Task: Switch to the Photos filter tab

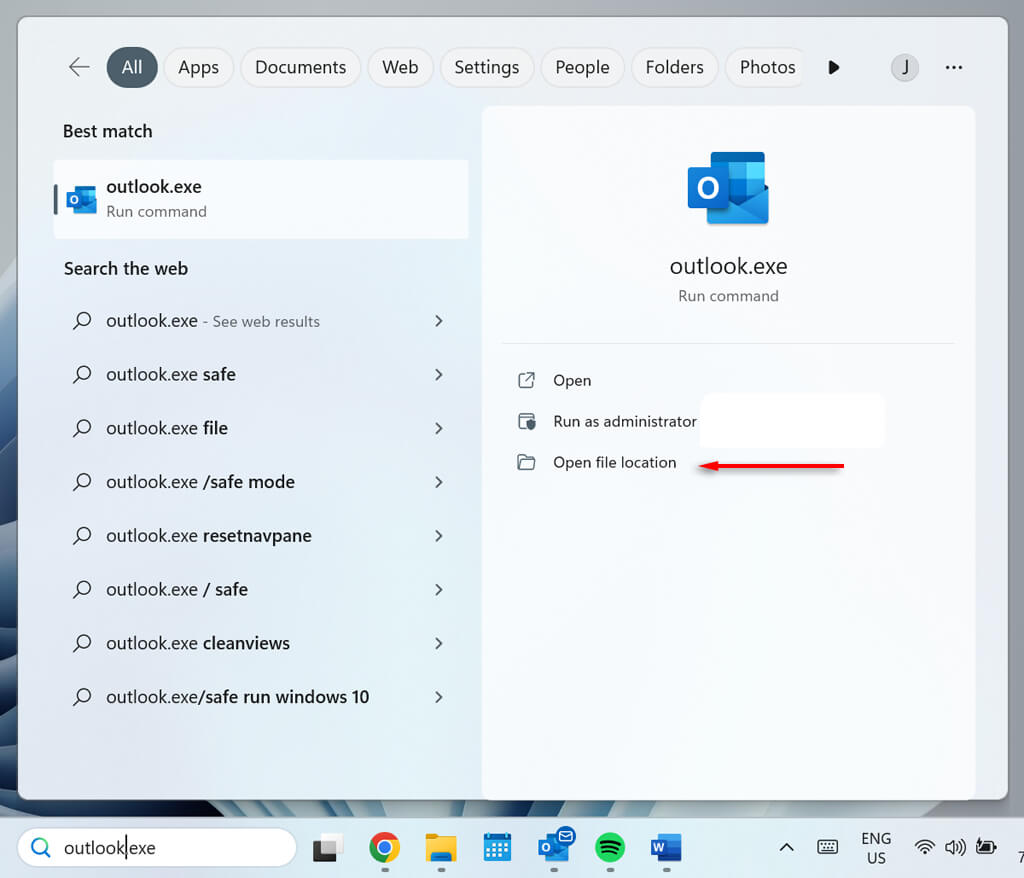Action: click(767, 67)
